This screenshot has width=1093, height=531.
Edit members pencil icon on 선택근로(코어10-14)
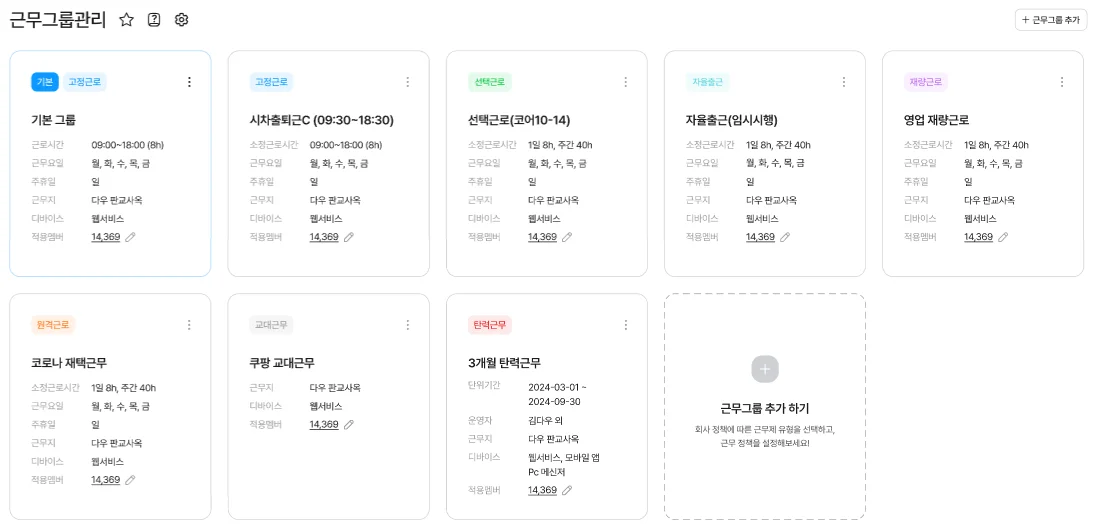point(567,237)
